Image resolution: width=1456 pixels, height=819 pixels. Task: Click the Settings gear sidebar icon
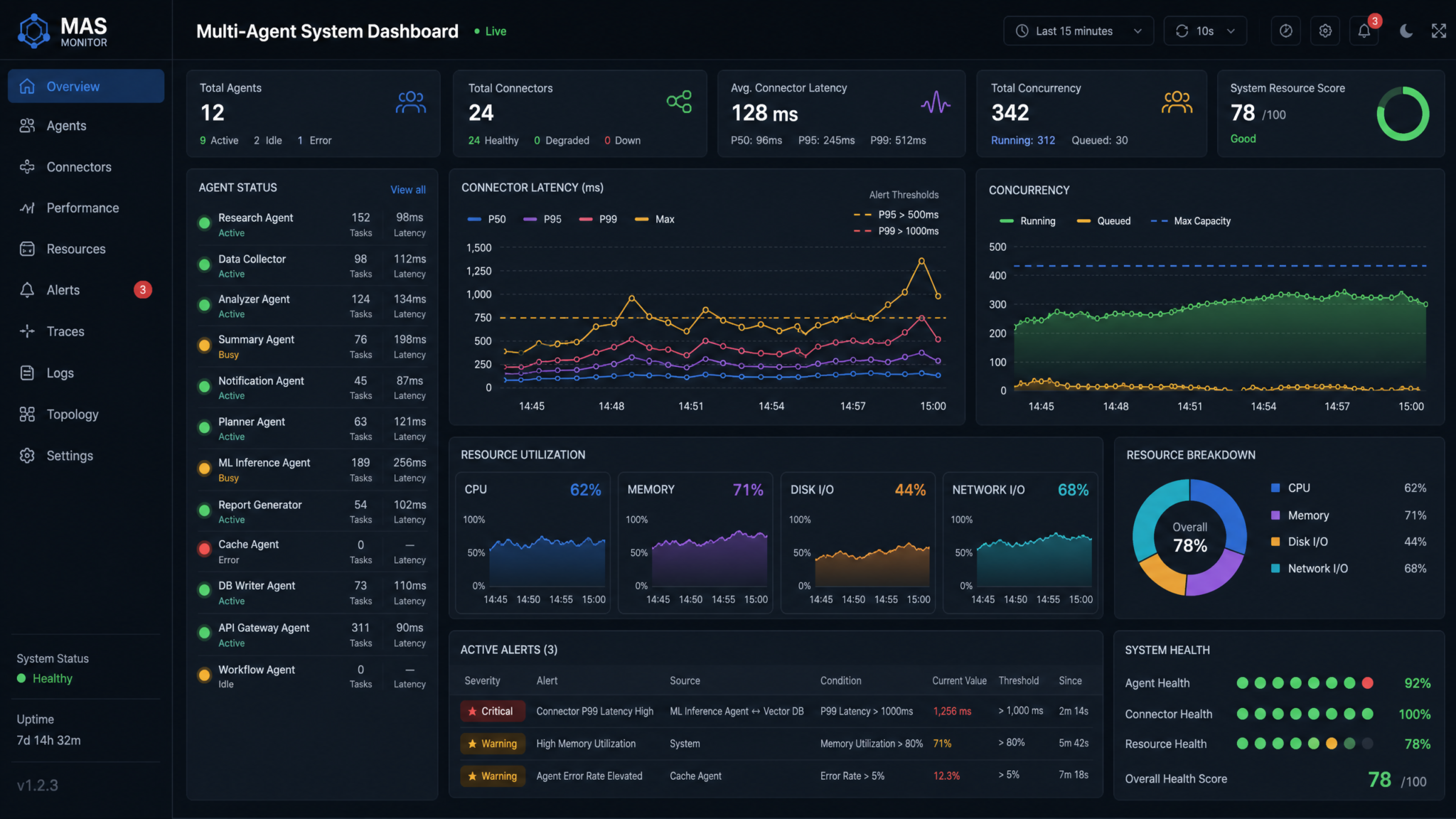point(27,456)
